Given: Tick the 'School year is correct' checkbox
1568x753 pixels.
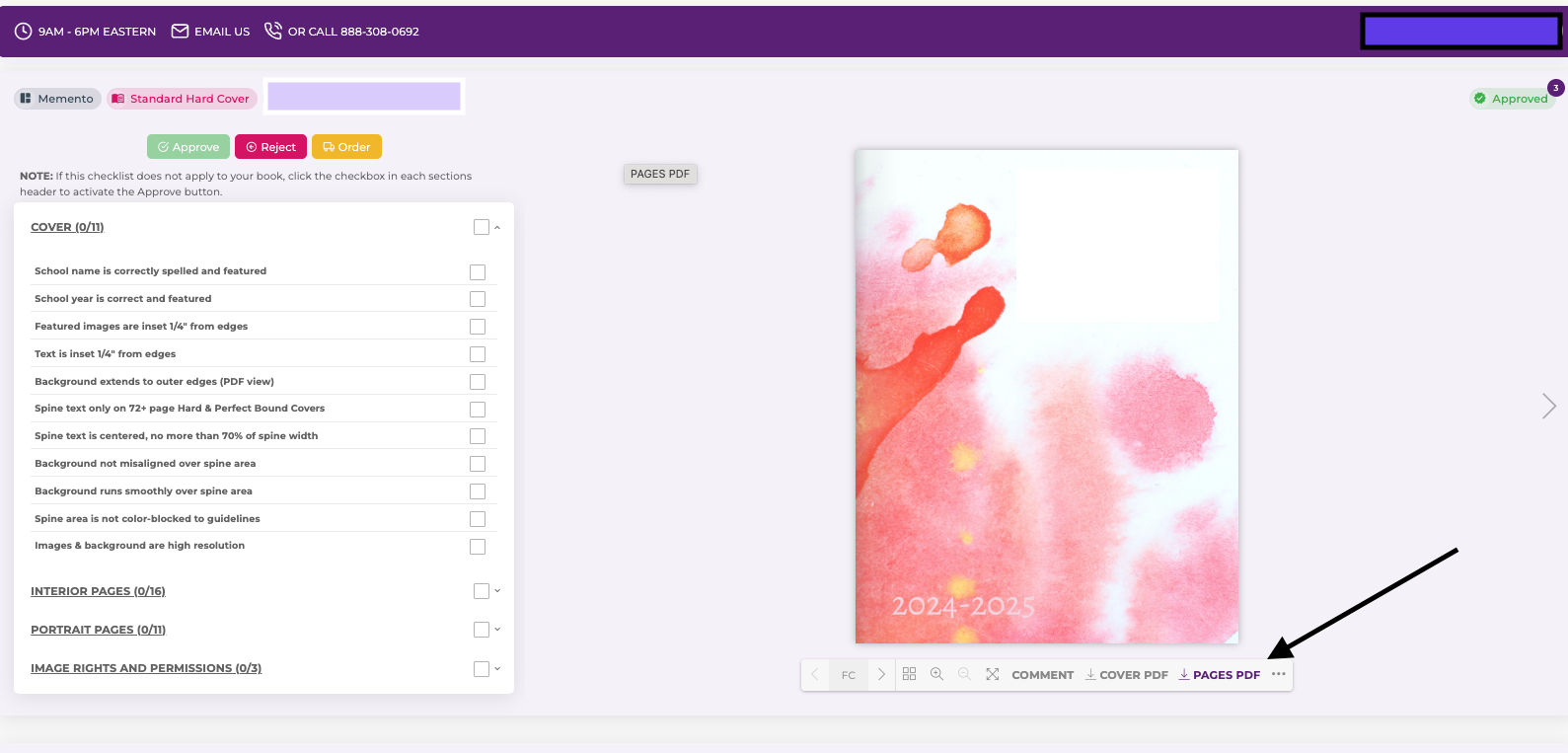Looking at the screenshot, I should [x=478, y=299].
